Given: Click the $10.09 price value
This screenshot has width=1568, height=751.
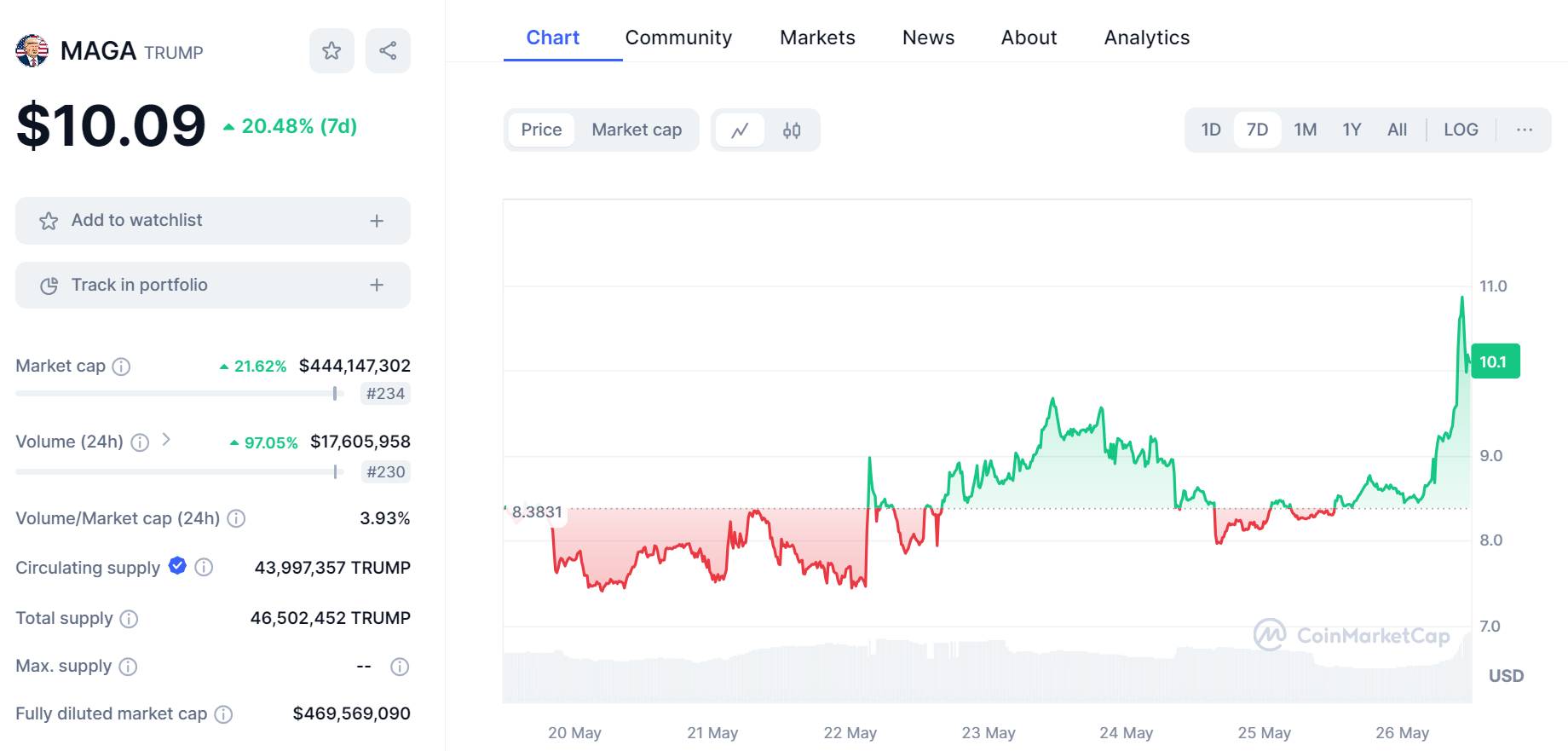Looking at the screenshot, I should tap(111, 126).
